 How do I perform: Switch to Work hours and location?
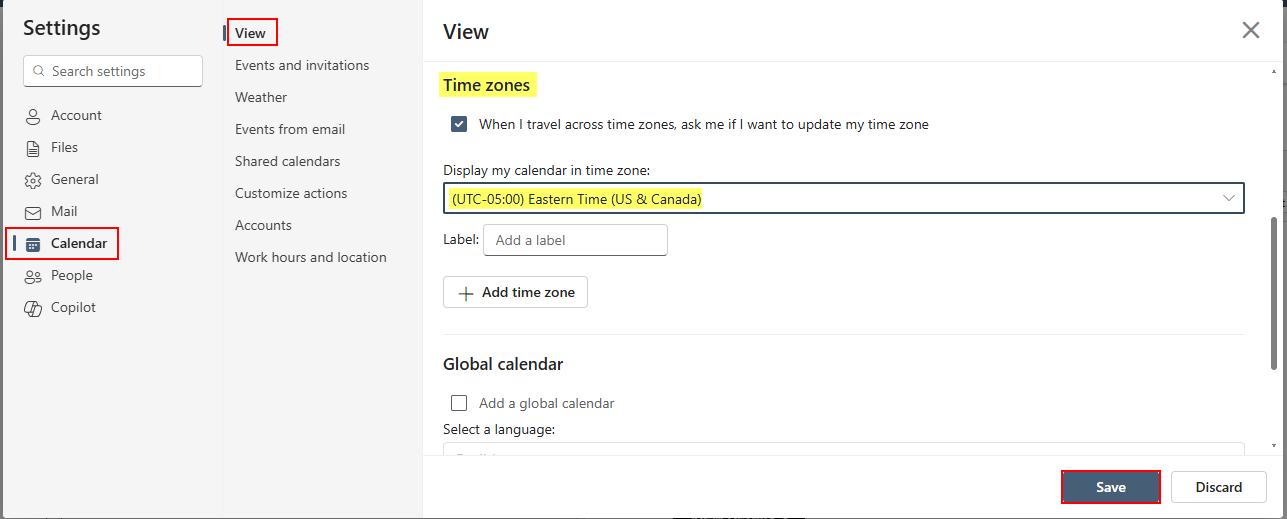[x=311, y=257]
